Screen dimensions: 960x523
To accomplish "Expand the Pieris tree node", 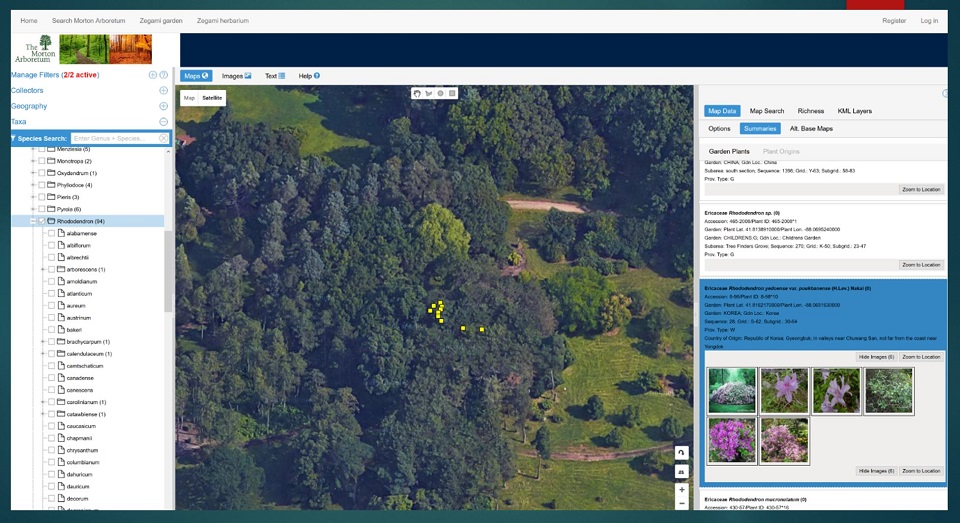I will pyautogui.click(x=33, y=197).
